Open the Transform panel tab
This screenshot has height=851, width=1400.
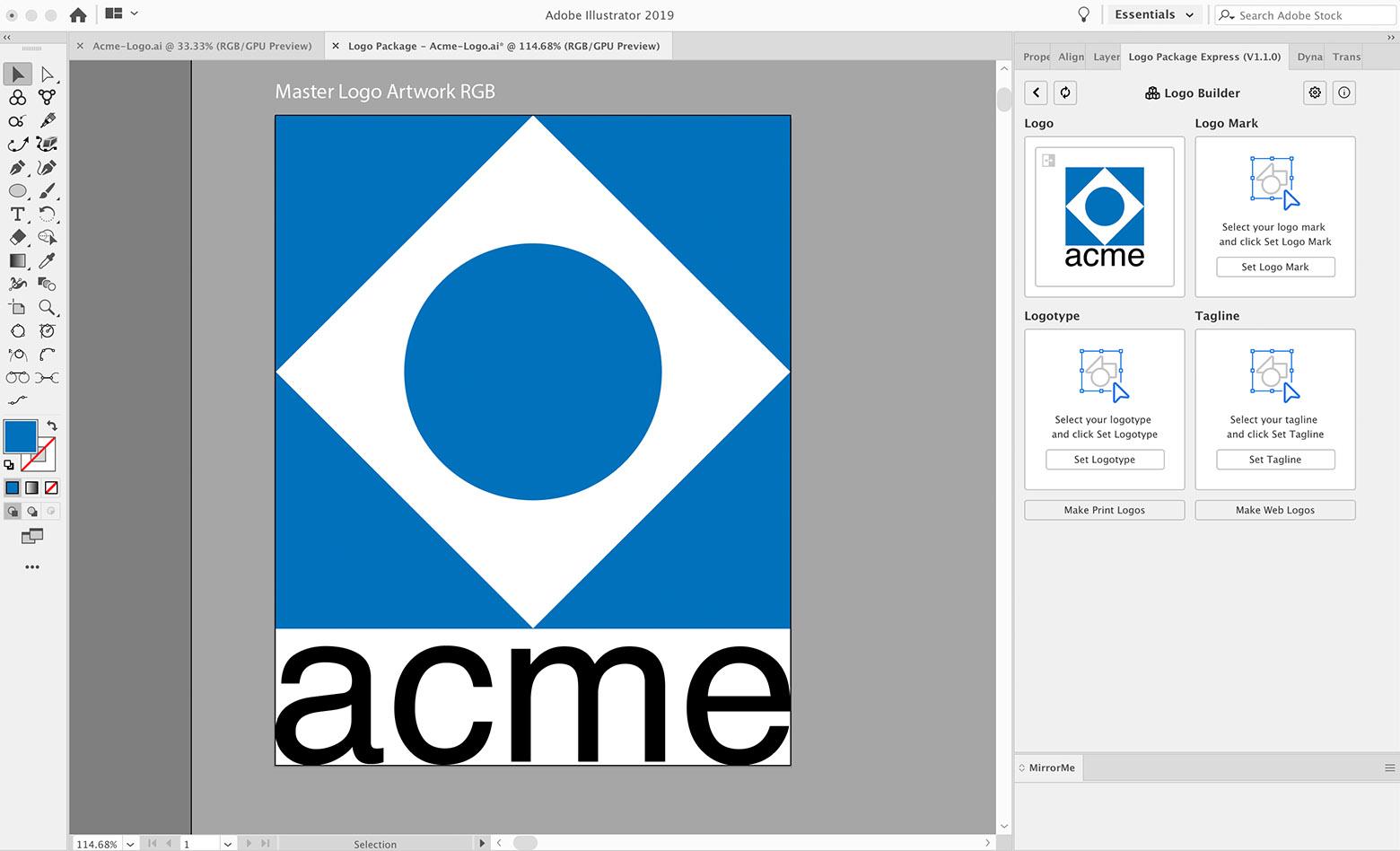point(1346,57)
